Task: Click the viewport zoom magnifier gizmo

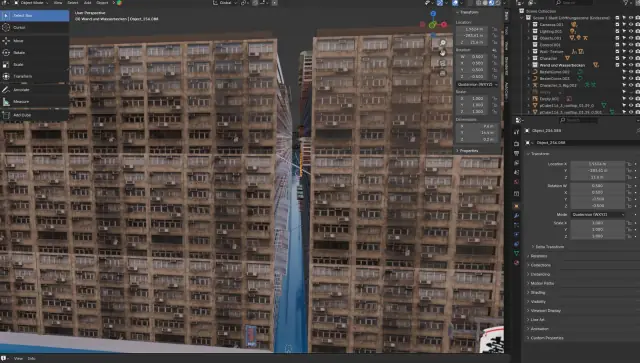Action: (x=443, y=42)
